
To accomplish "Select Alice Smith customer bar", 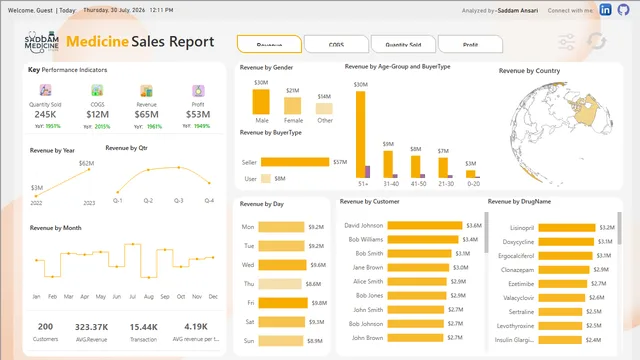I will tap(417, 282).
